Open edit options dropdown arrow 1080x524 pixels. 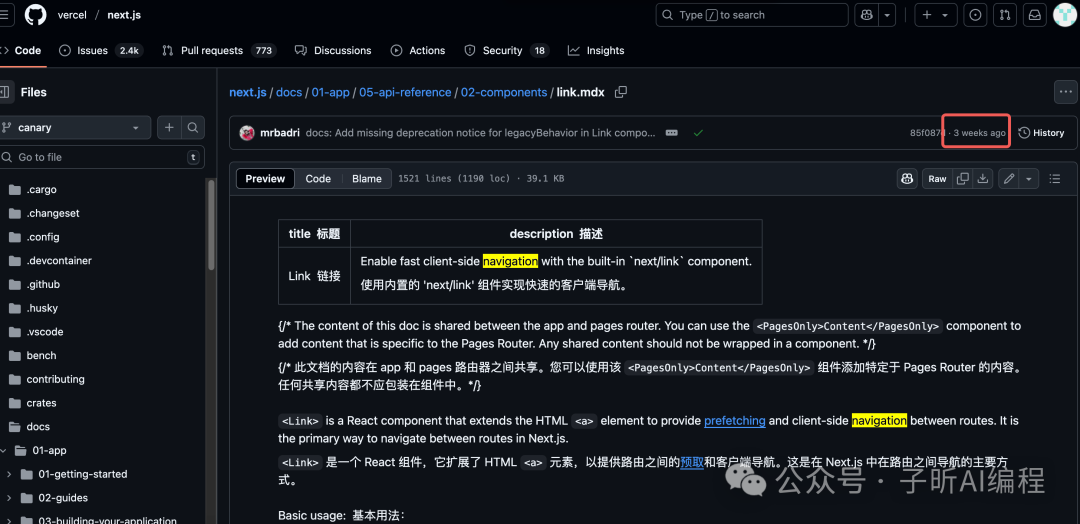click(x=1029, y=178)
